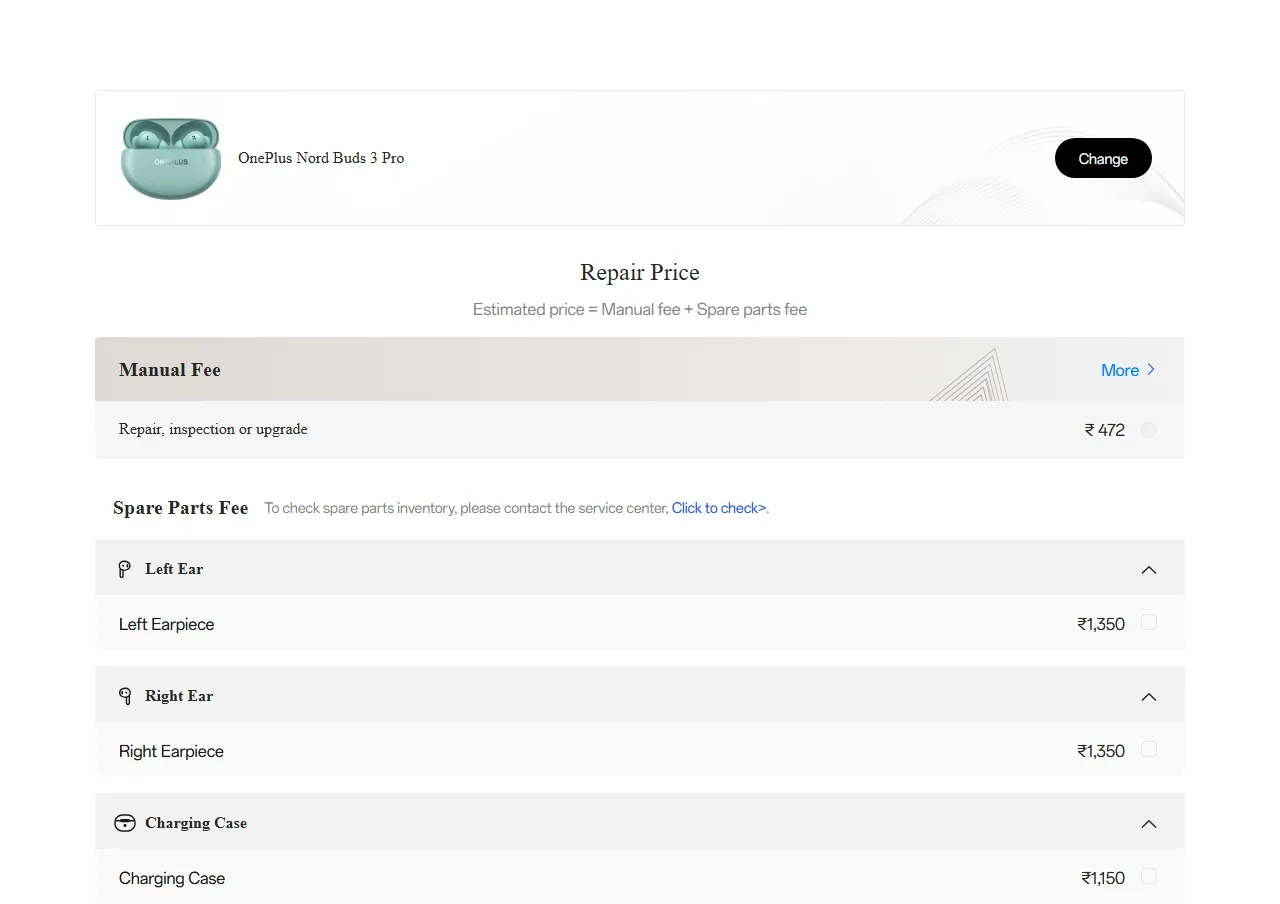Click the Left Ear section header text
The height and width of the screenshot is (904, 1280).
[x=174, y=569]
